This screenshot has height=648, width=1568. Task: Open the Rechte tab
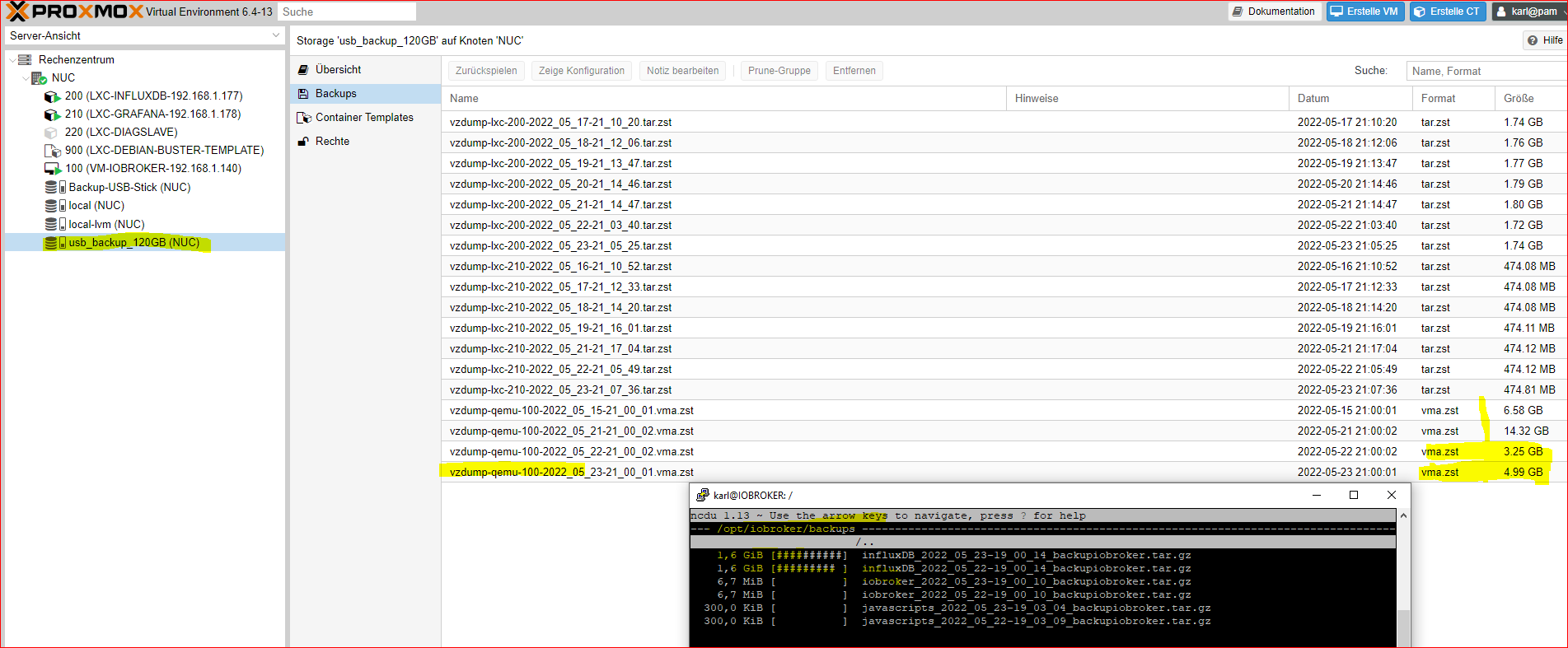point(366,142)
